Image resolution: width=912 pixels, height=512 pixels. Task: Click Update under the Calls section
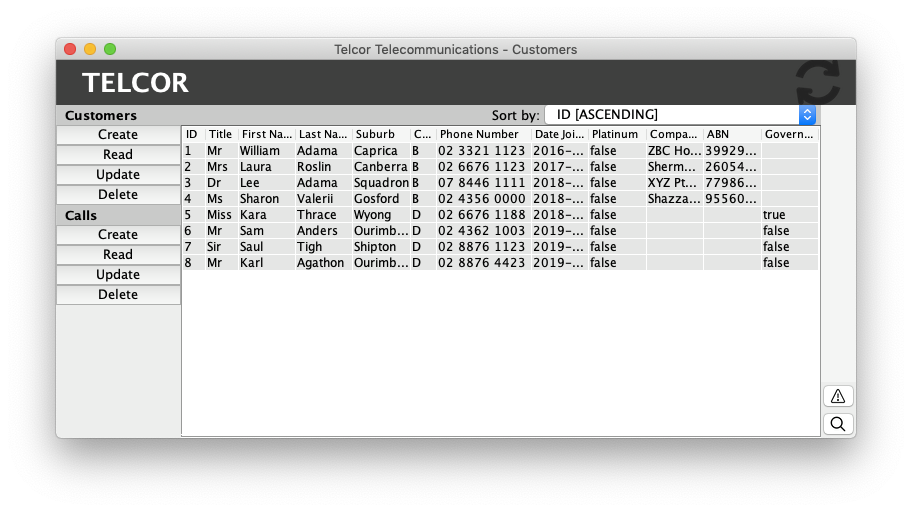tap(118, 274)
